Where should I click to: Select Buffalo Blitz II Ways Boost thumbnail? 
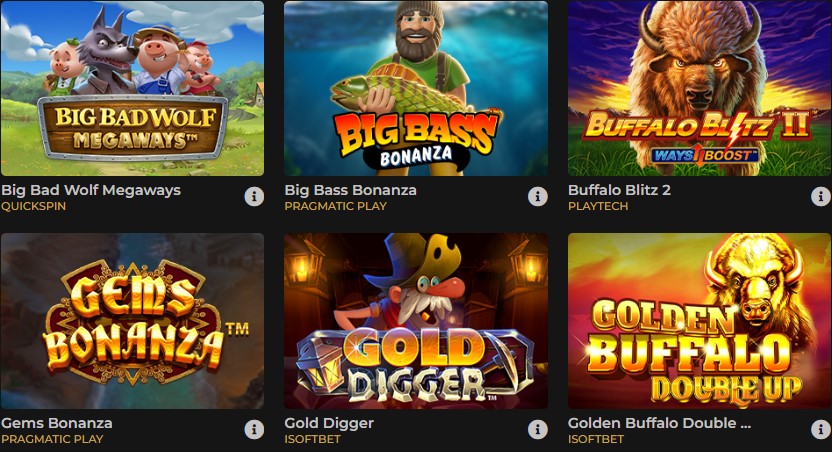pos(699,88)
